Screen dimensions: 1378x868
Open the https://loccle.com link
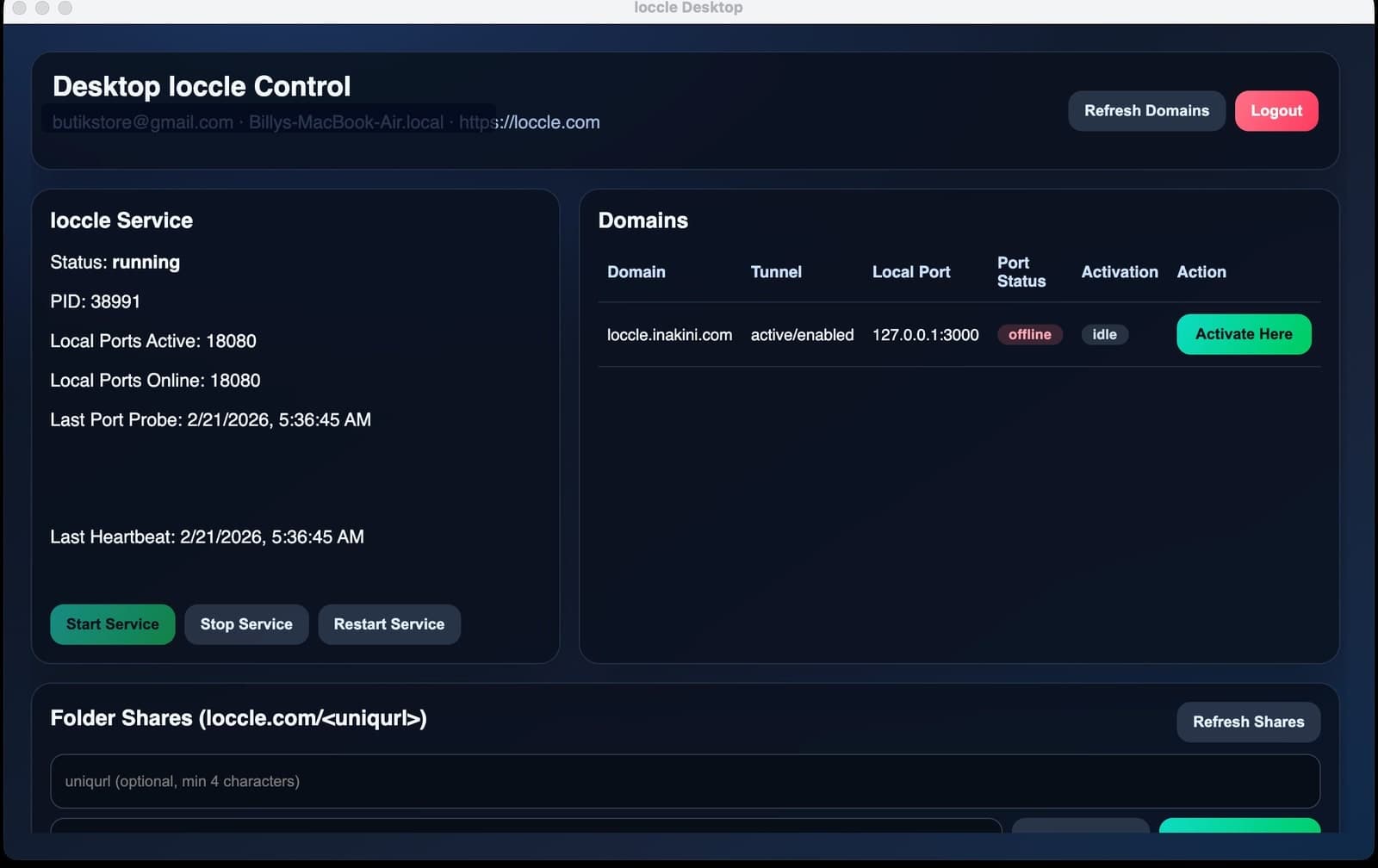point(529,121)
